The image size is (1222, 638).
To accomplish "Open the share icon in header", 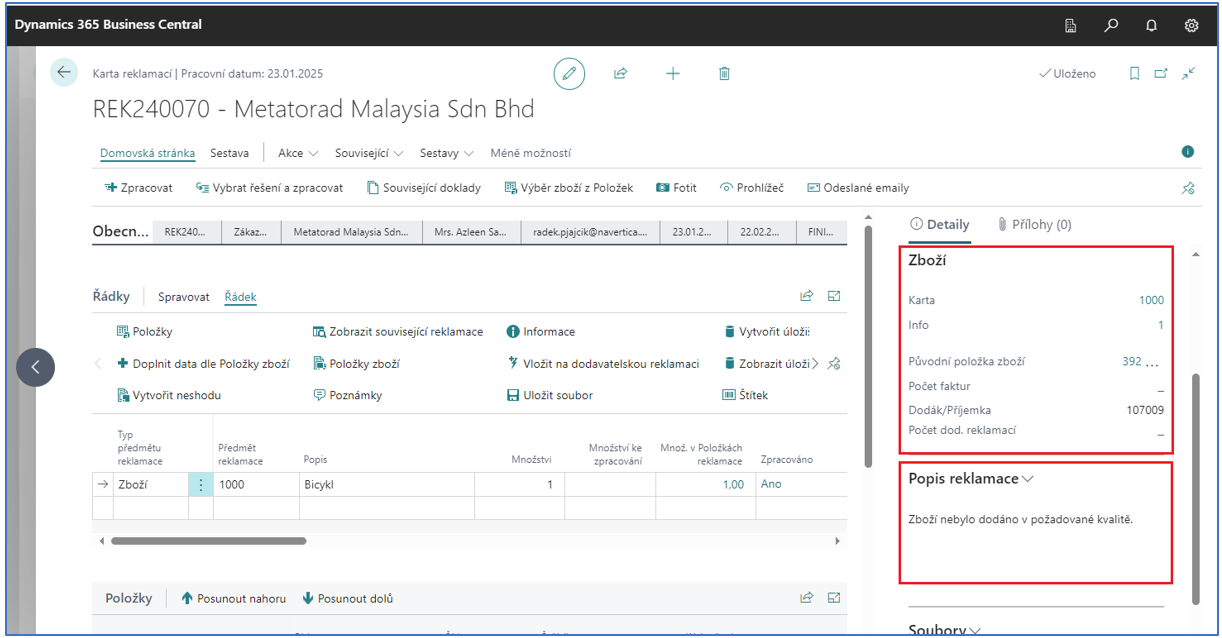I will [x=621, y=73].
